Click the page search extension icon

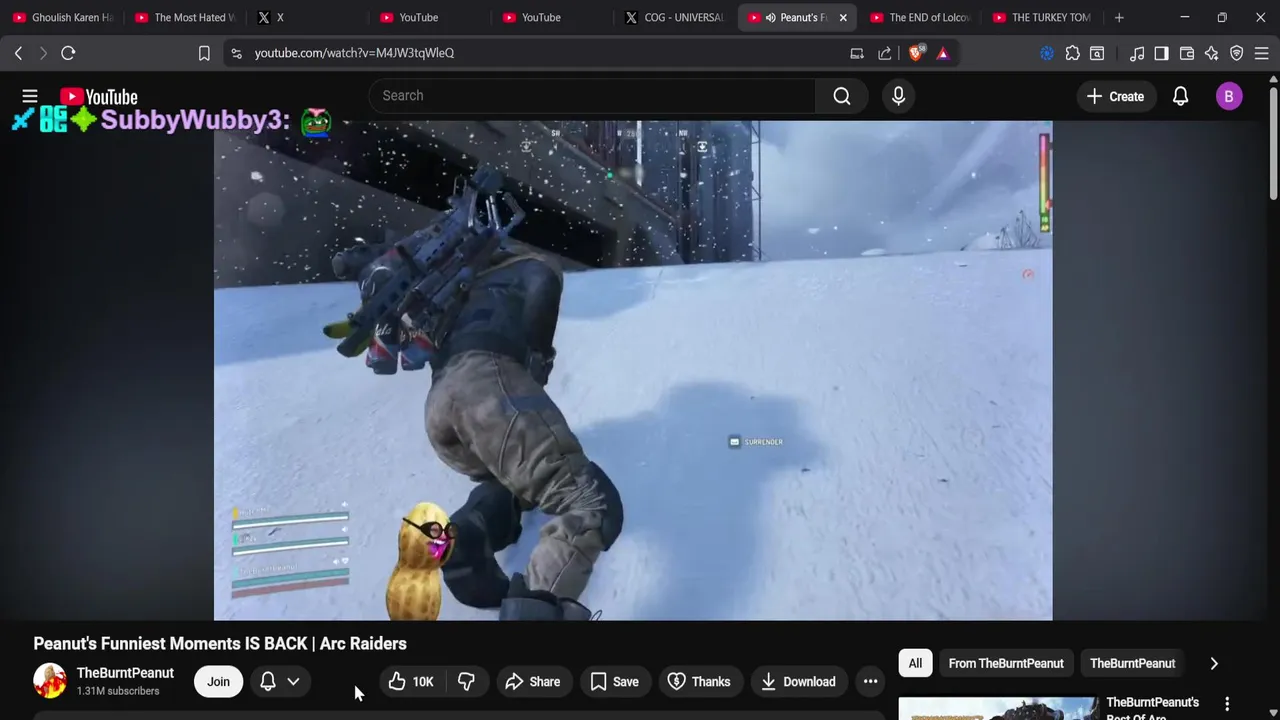1097,53
